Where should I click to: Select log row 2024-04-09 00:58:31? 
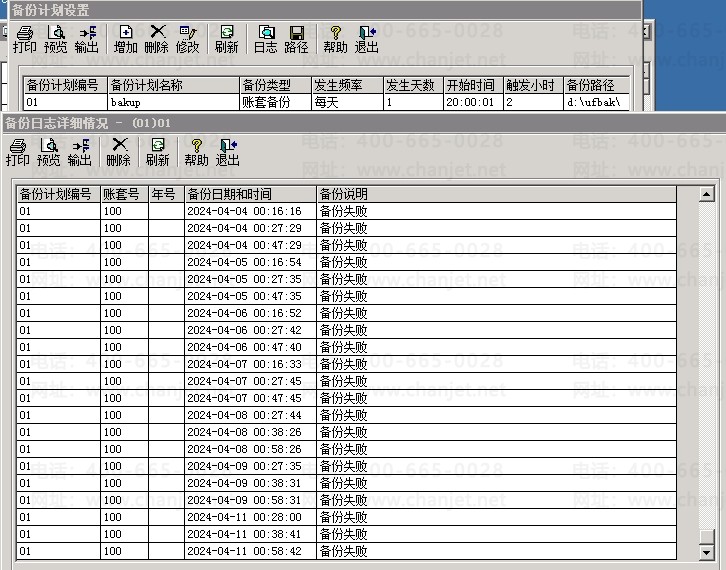(x=346, y=500)
